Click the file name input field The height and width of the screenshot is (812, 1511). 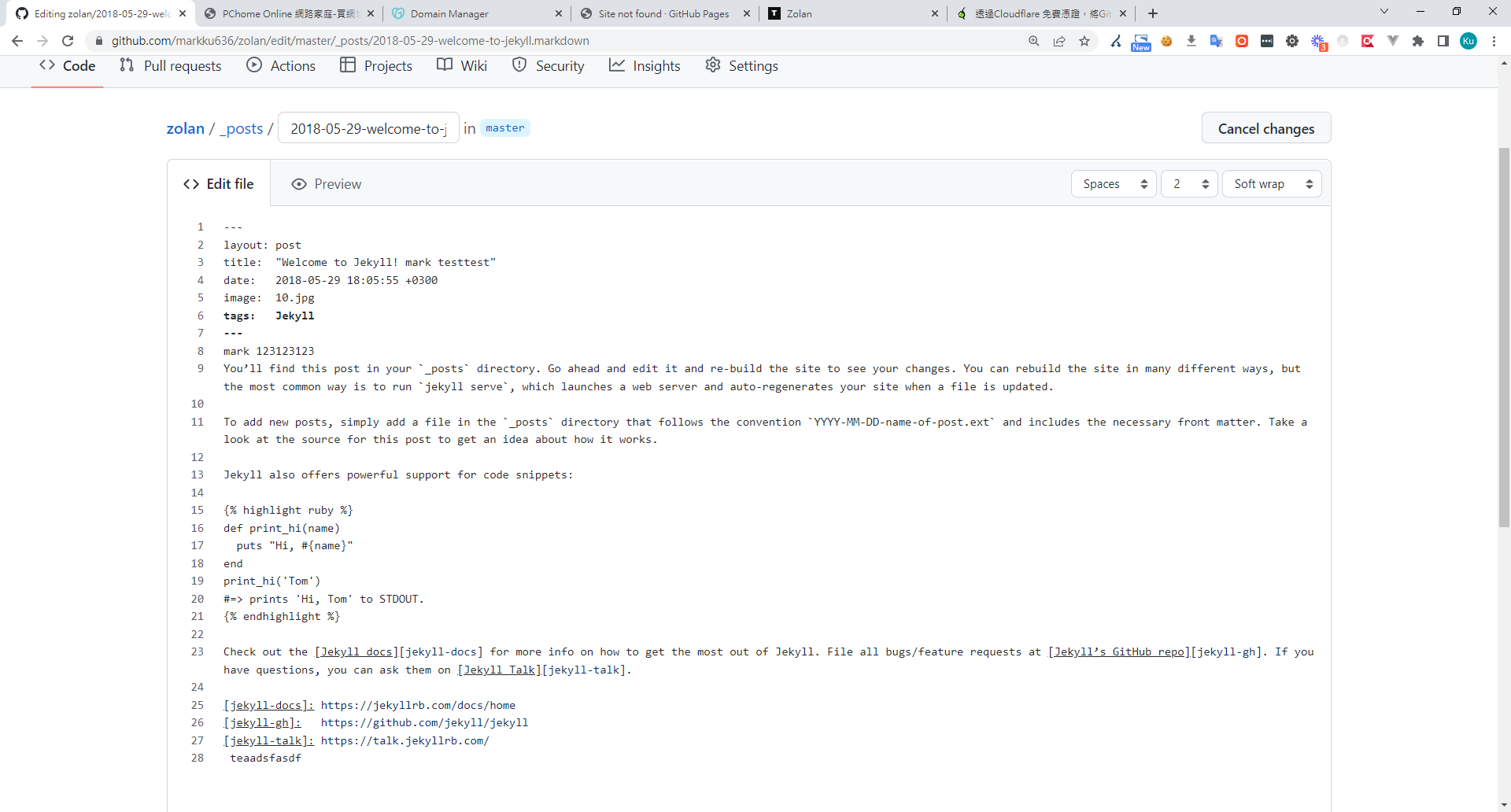point(368,128)
